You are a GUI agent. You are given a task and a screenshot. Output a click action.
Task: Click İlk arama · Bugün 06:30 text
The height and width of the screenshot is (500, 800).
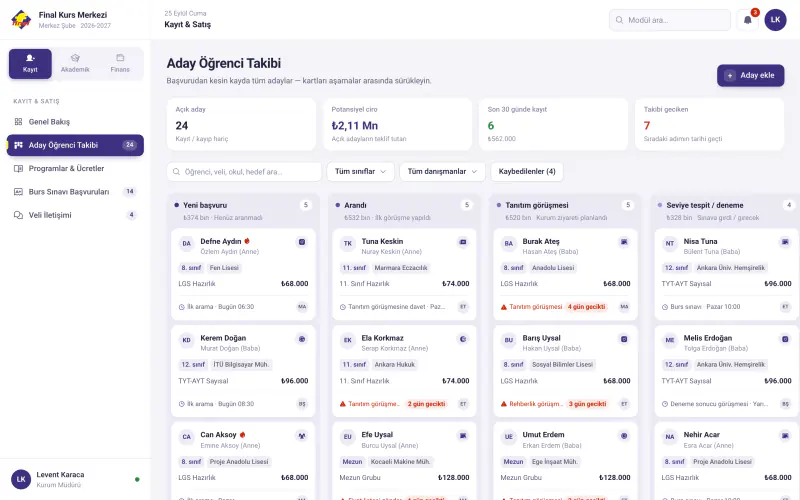click(x=220, y=307)
